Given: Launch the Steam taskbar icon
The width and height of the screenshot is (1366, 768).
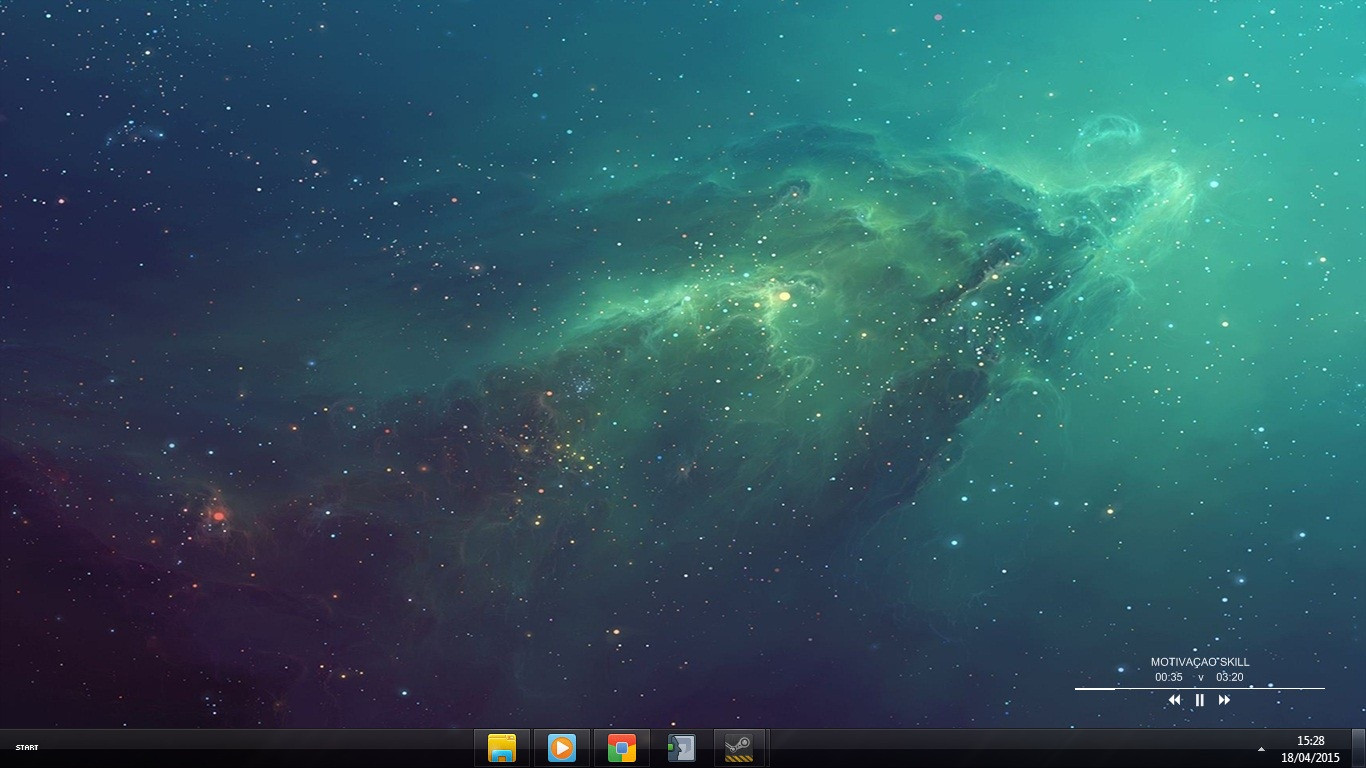Looking at the screenshot, I should [739, 748].
